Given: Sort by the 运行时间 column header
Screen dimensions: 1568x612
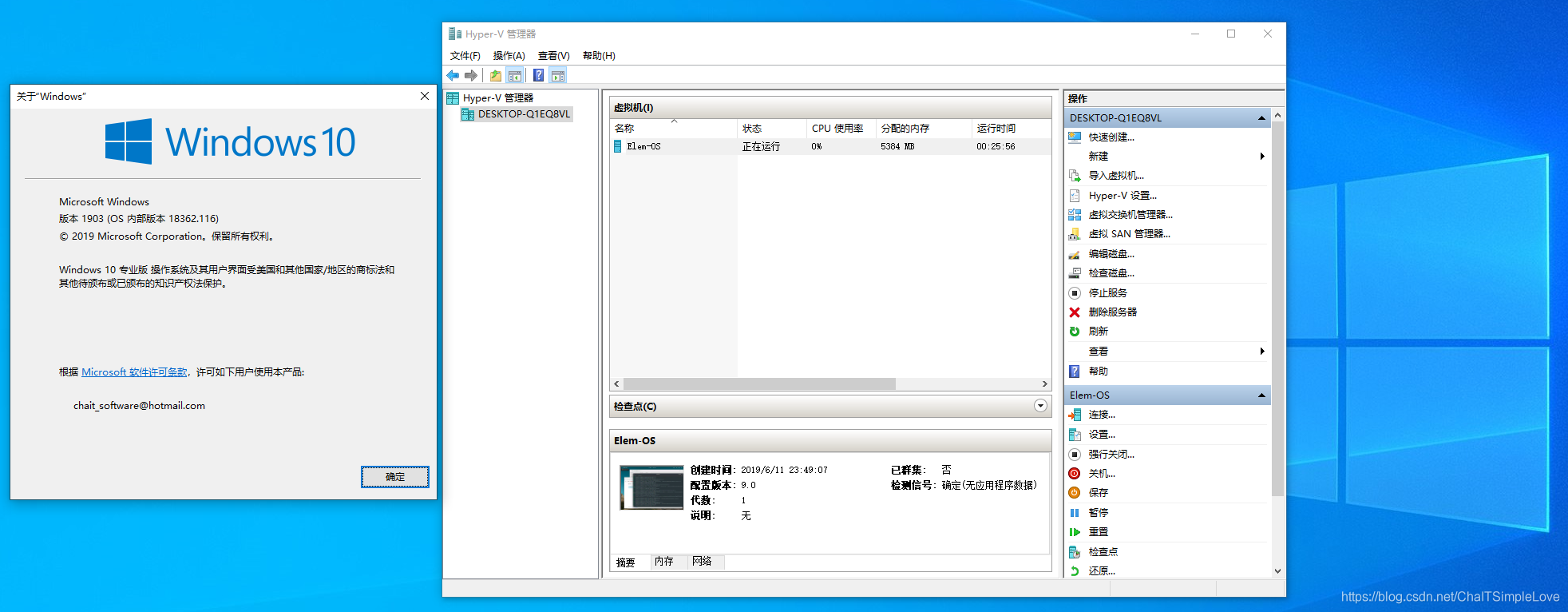Looking at the screenshot, I should click(1012, 129).
